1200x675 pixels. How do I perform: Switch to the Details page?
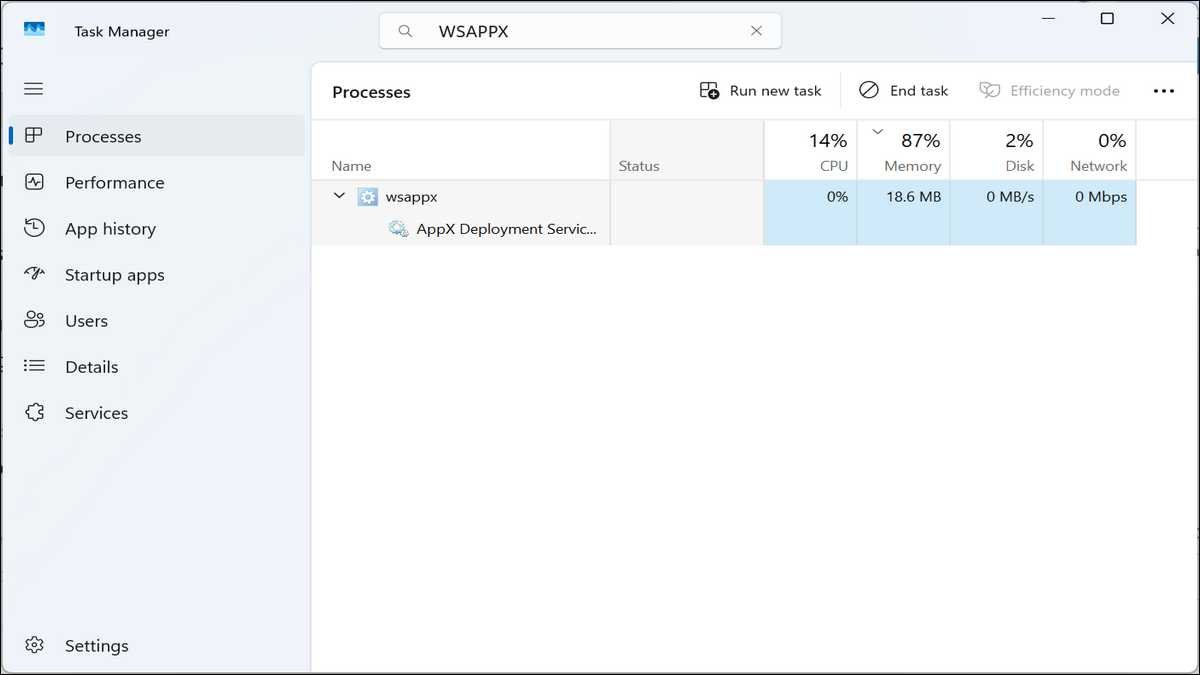[x=91, y=367]
